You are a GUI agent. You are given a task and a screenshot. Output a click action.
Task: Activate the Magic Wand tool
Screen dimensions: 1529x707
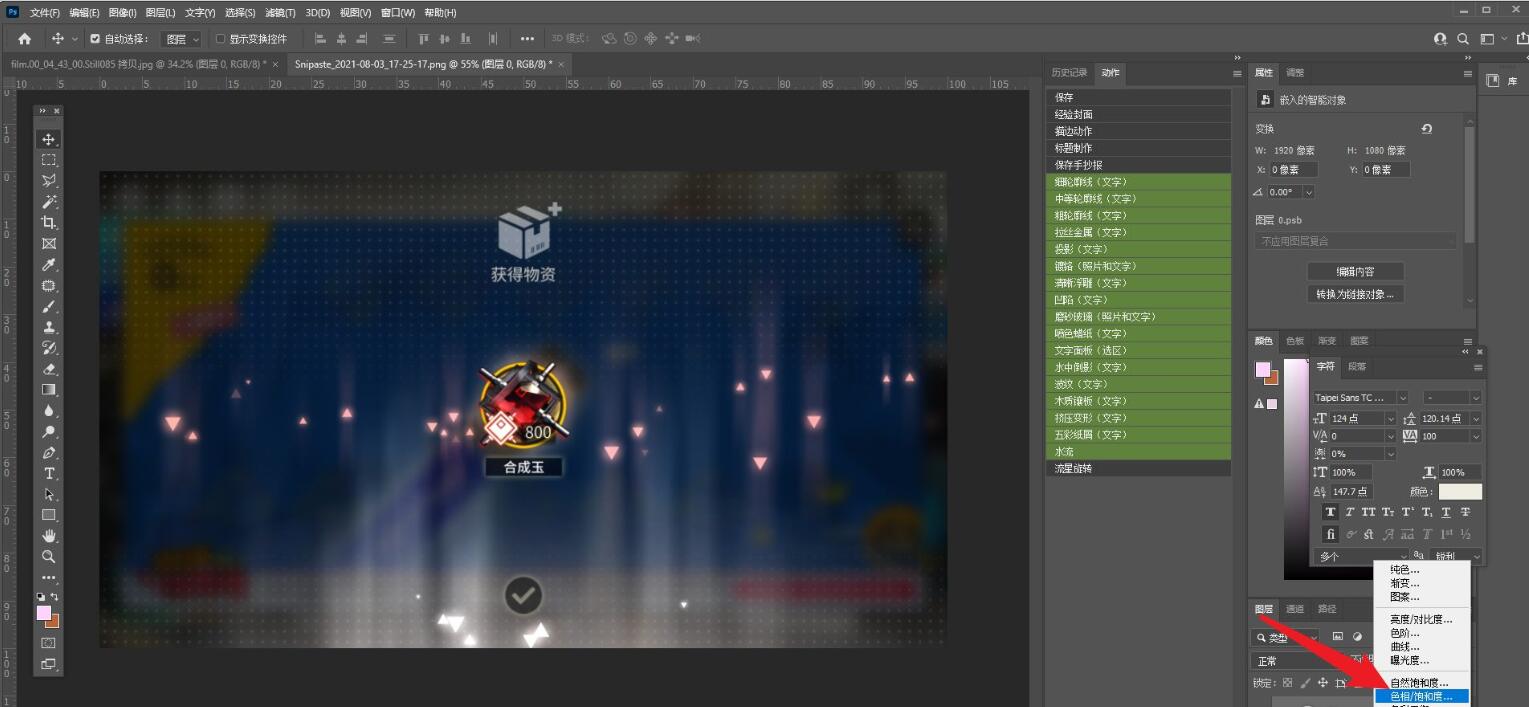pos(49,202)
